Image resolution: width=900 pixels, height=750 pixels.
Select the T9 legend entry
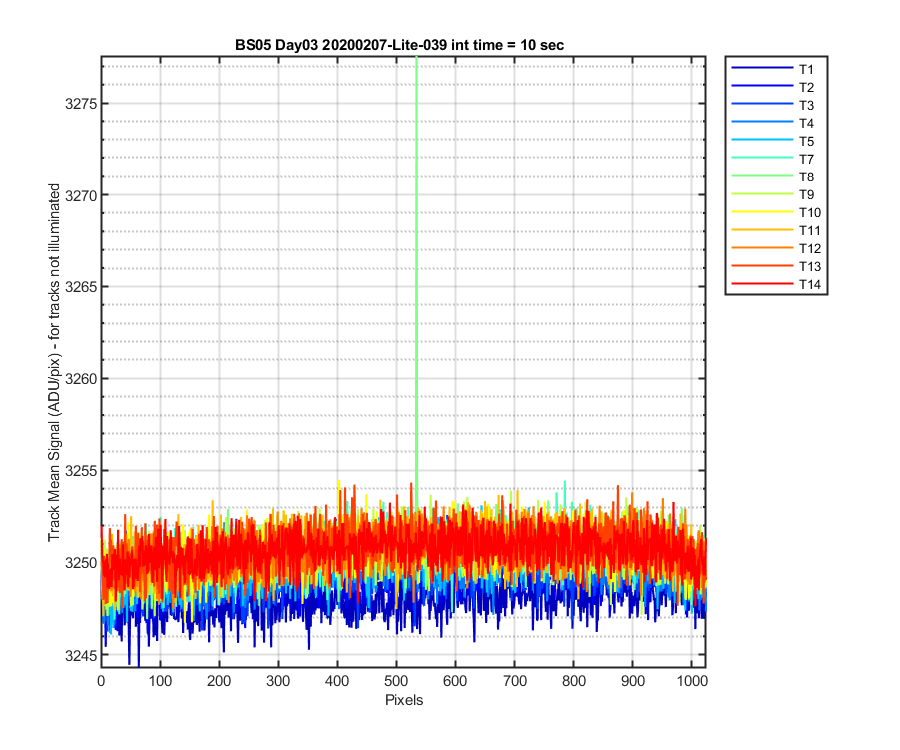tap(773, 195)
